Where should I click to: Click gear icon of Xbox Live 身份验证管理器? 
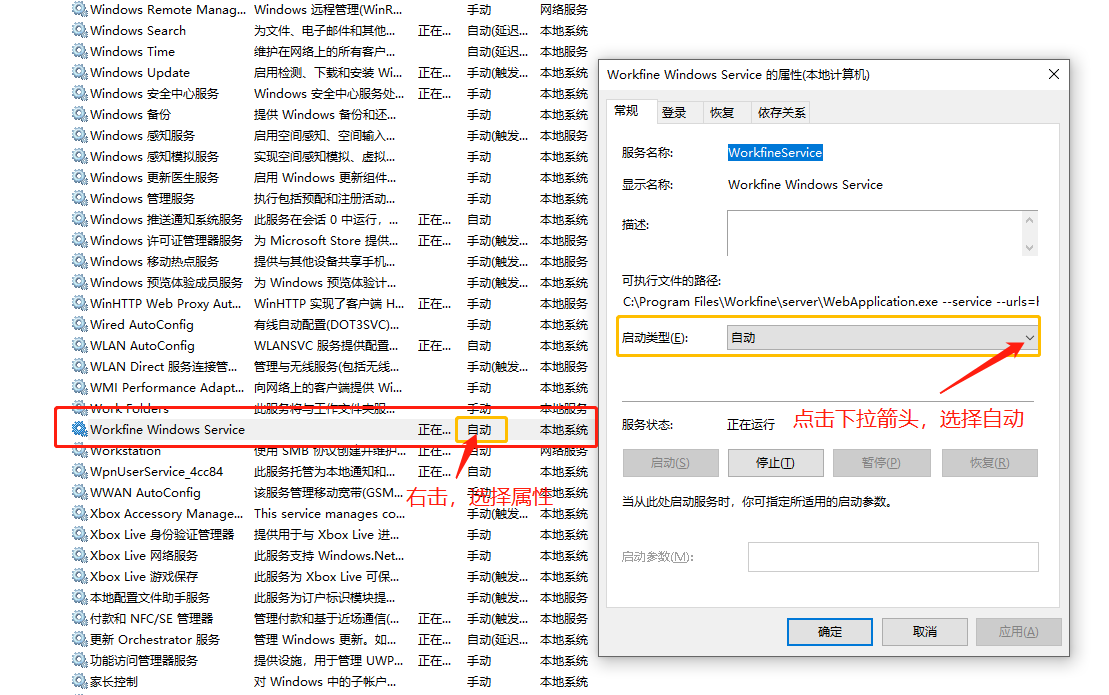(79, 535)
